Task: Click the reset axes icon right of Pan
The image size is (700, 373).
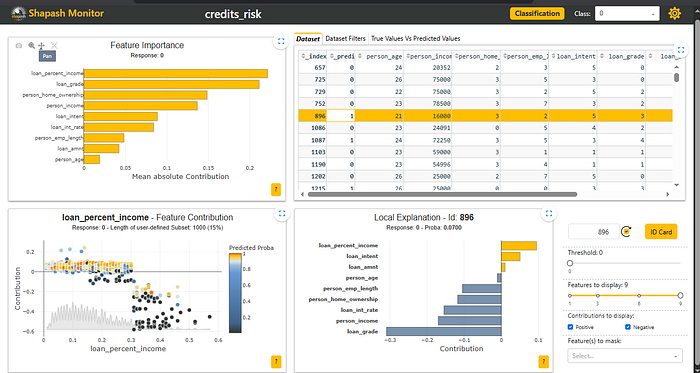Action: 54,46
